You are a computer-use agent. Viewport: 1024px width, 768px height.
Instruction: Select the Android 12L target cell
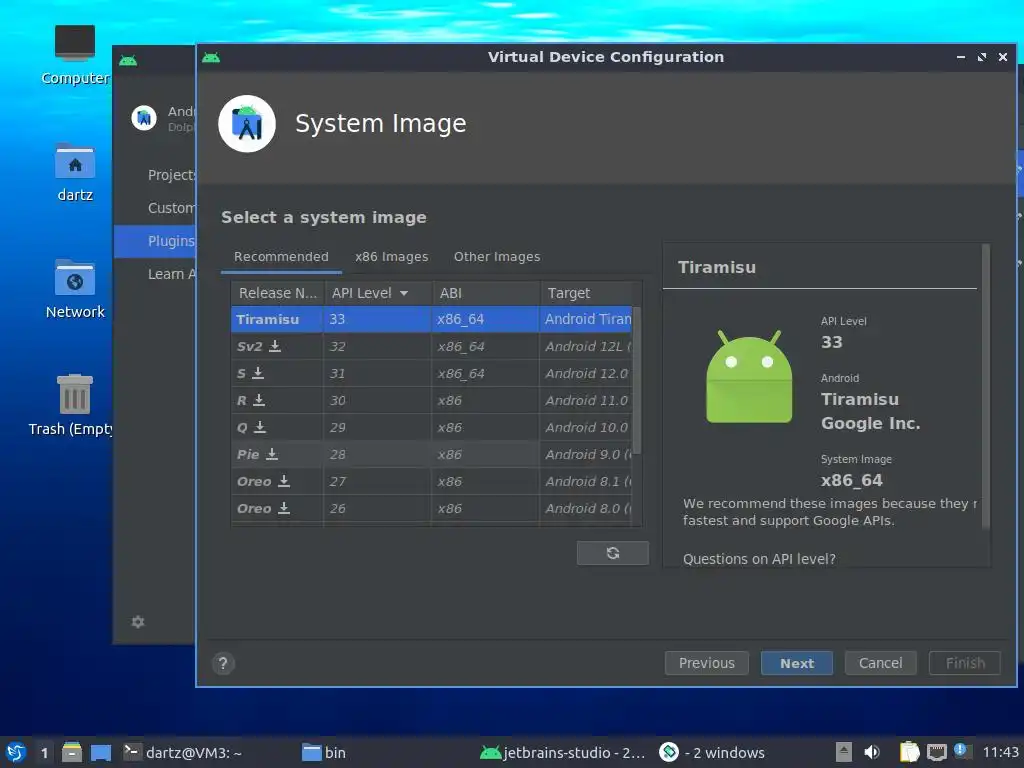[586, 346]
